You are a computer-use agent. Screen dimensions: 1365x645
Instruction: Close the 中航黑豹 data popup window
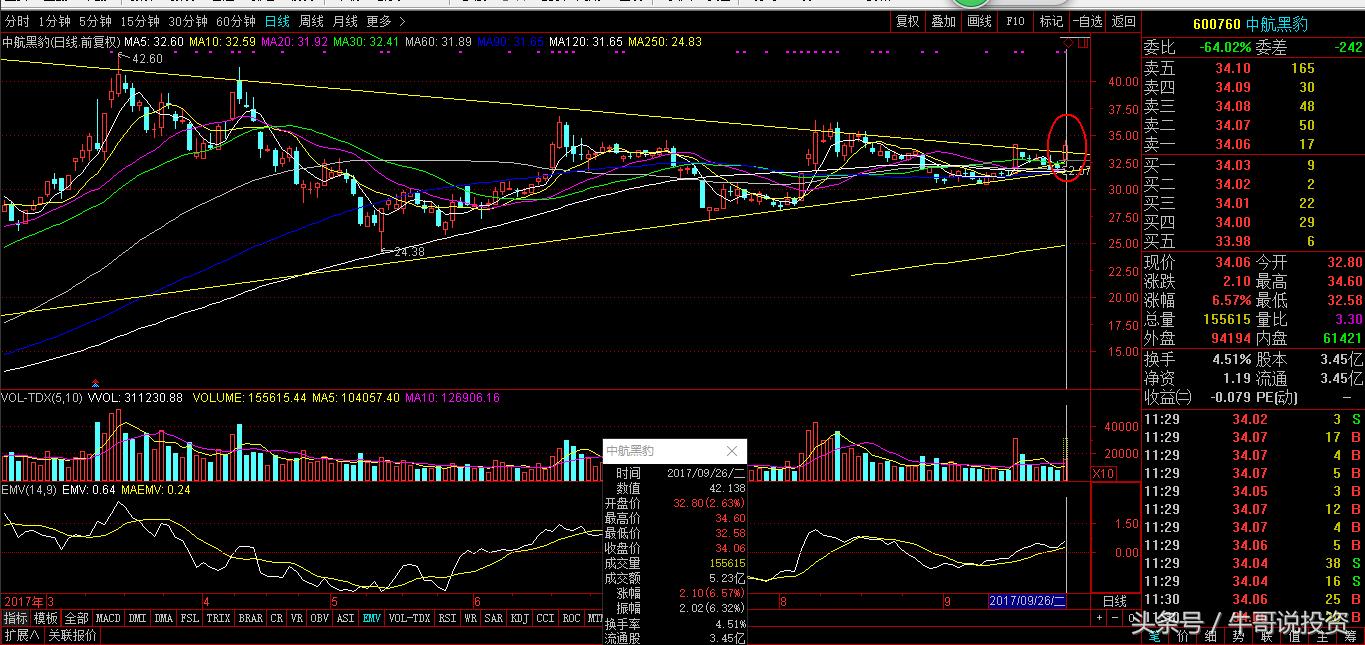tap(731, 451)
